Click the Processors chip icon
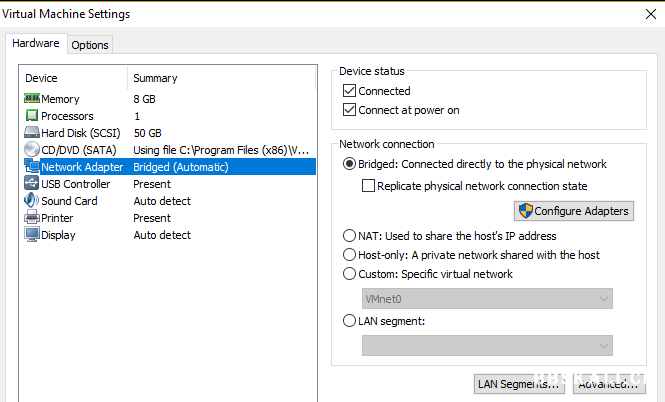Screen dimensions: 665x402 click(32, 115)
